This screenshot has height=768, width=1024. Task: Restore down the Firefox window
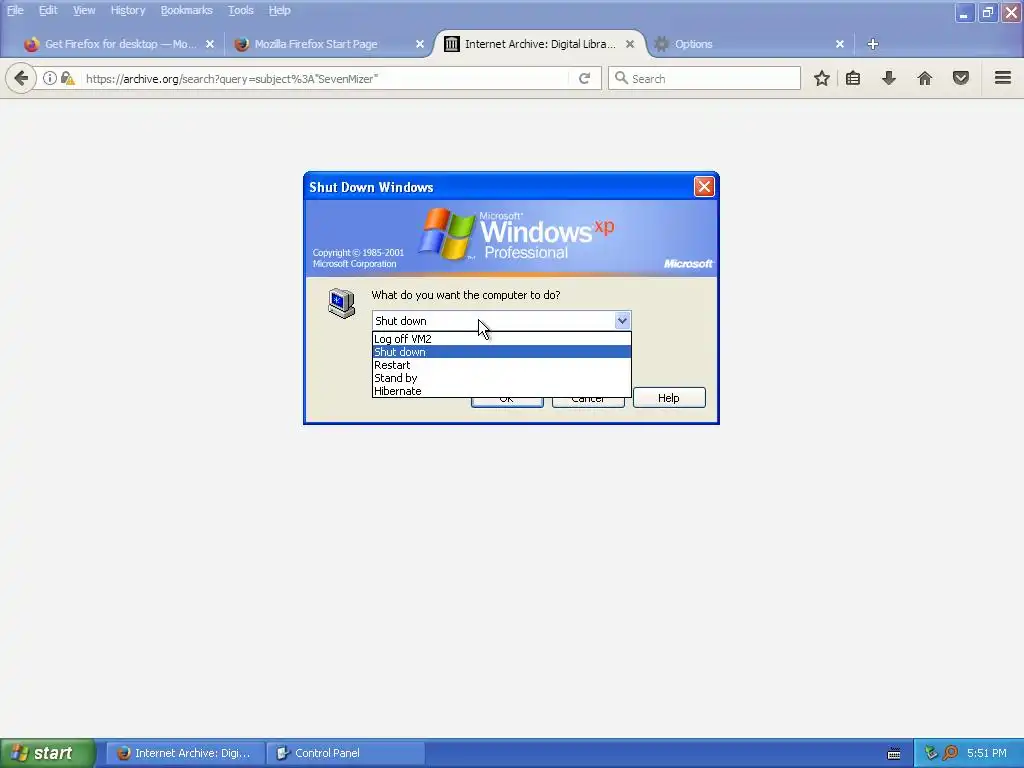click(x=987, y=12)
